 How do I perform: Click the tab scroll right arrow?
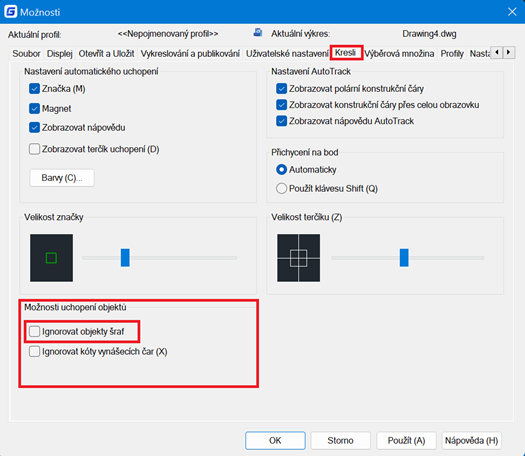(x=509, y=52)
